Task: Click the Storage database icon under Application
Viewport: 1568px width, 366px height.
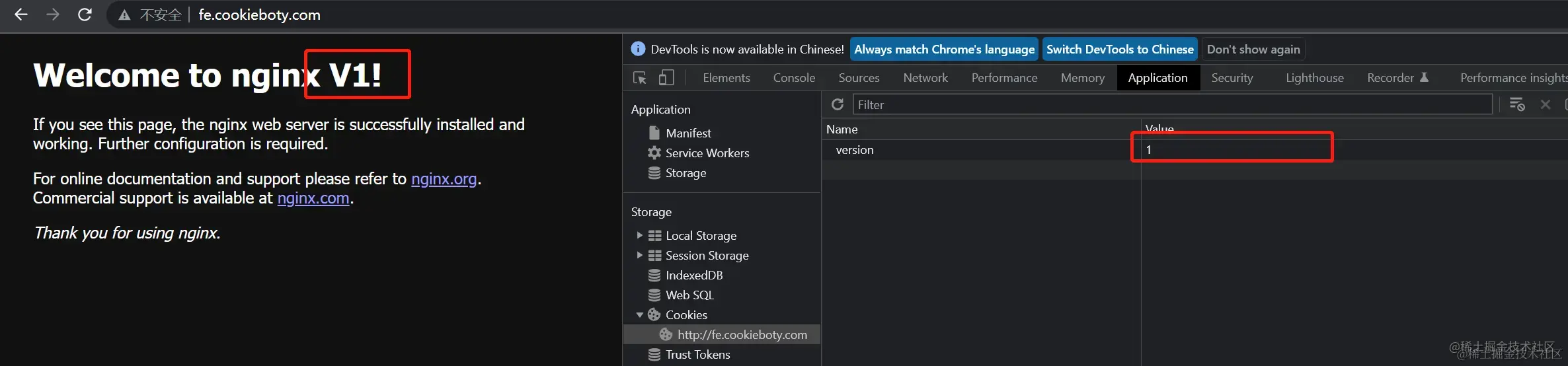Action: point(654,173)
